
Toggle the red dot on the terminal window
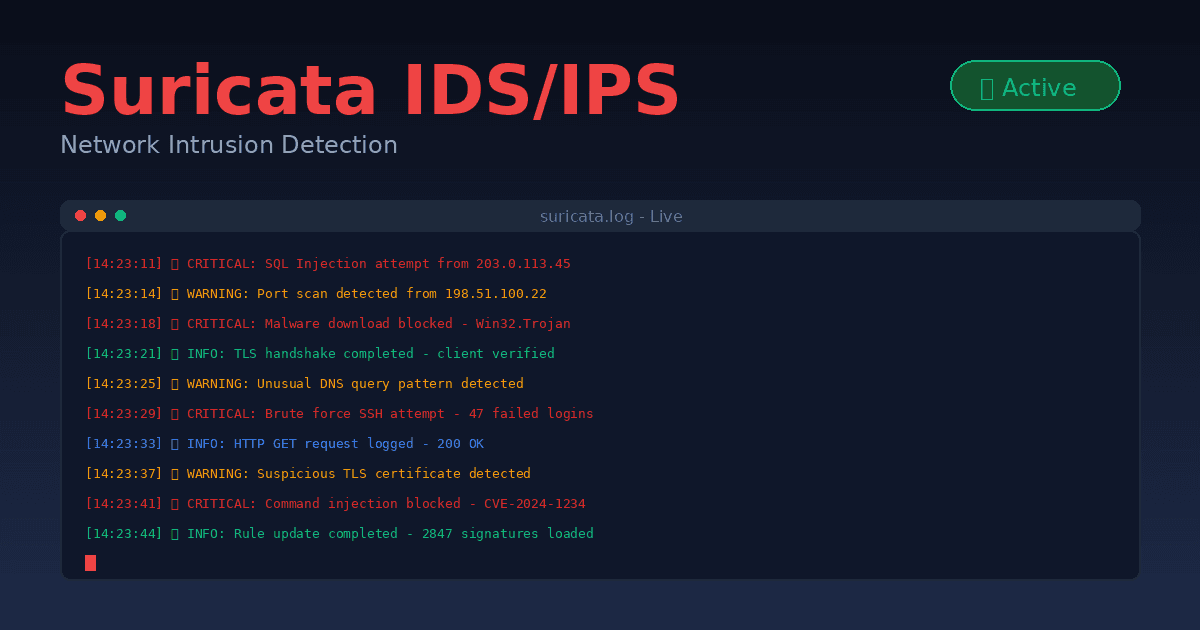click(80, 214)
